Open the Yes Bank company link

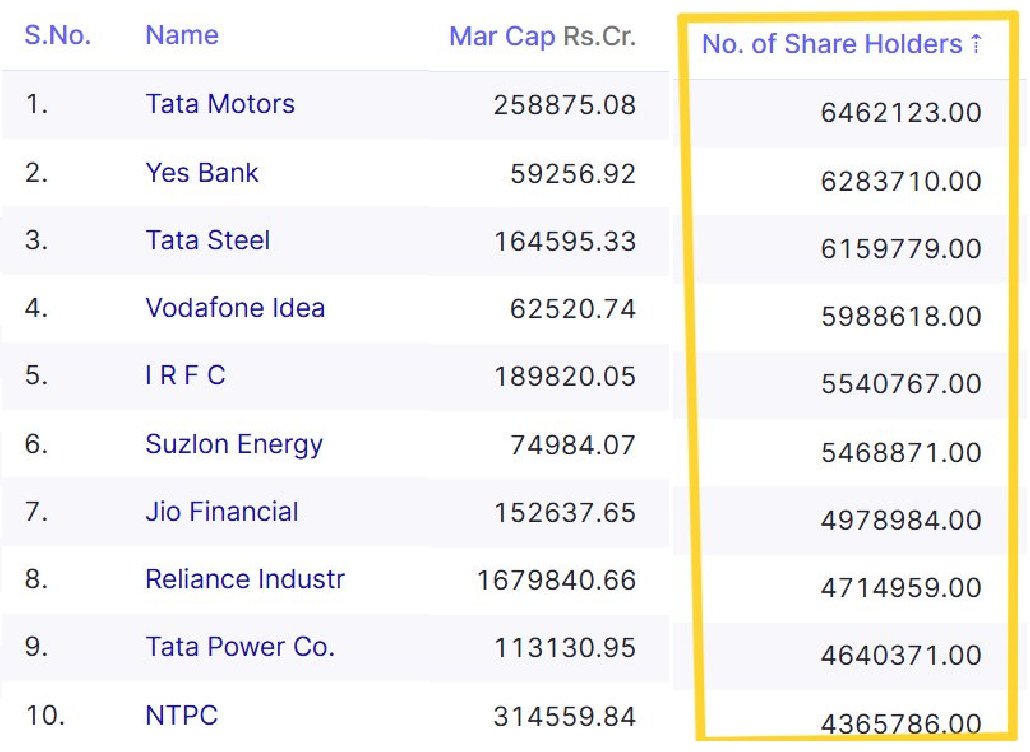[202, 173]
